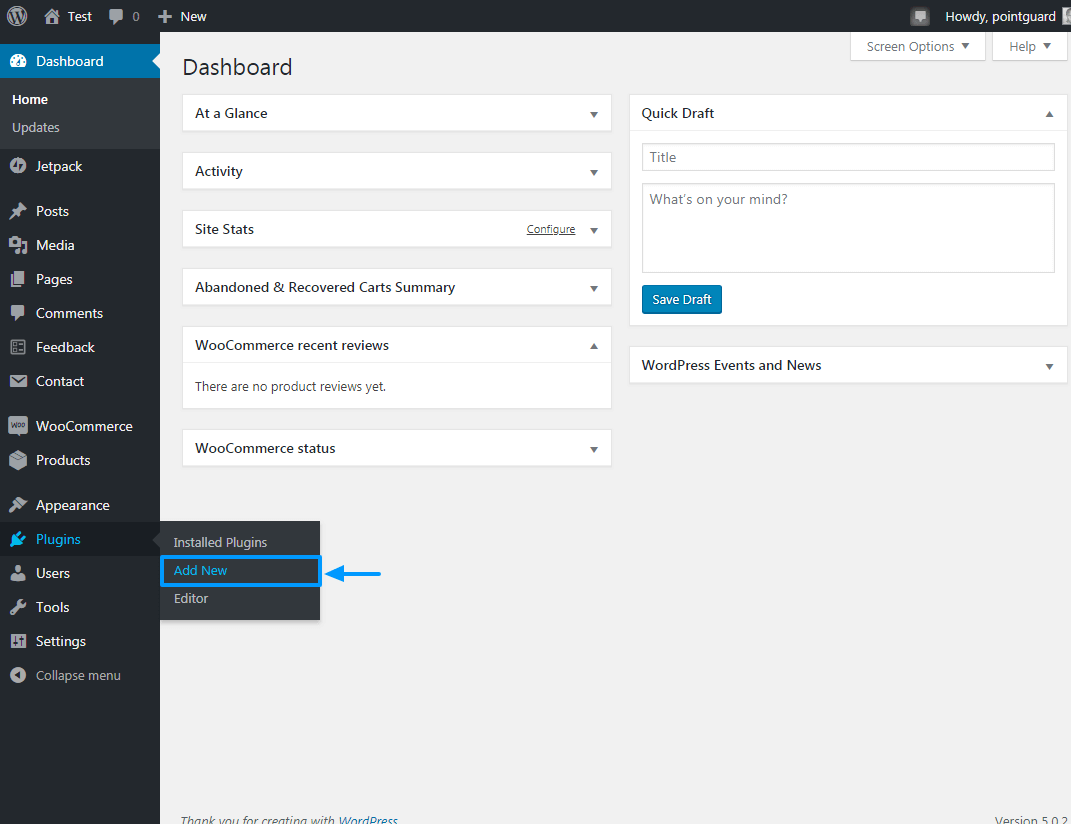This screenshot has height=824, width=1071.
Task: Open the Screen Options dropdown
Action: pos(917,46)
